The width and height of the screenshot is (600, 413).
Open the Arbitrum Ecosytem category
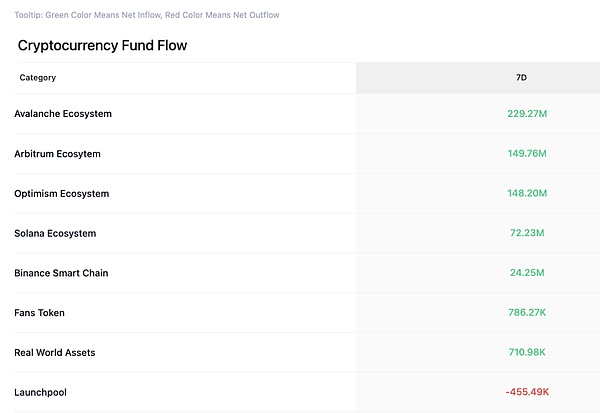pos(57,154)
